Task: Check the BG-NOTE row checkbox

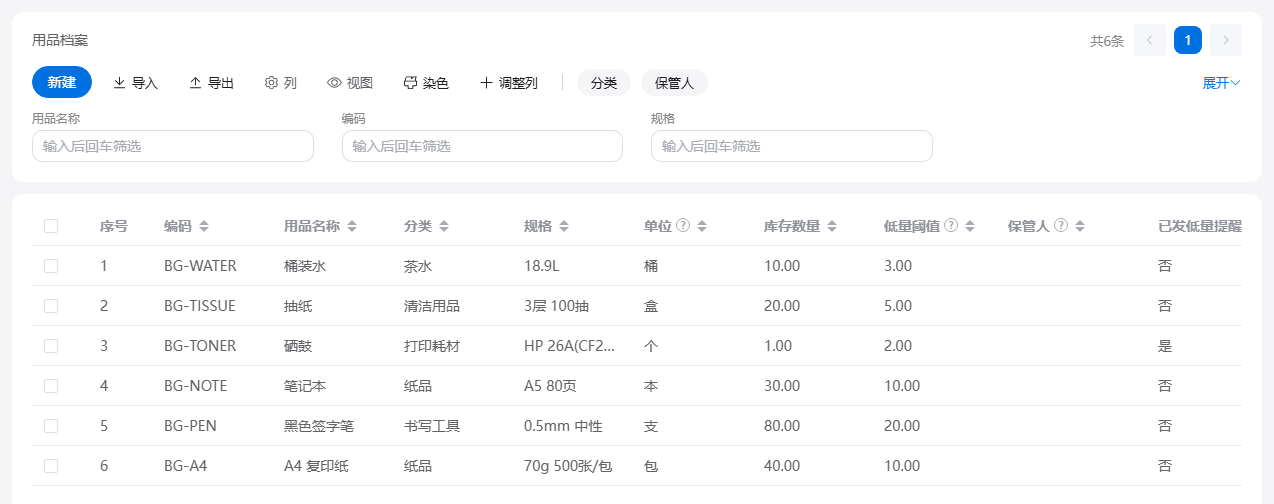Action: click(x=51, y=386)
